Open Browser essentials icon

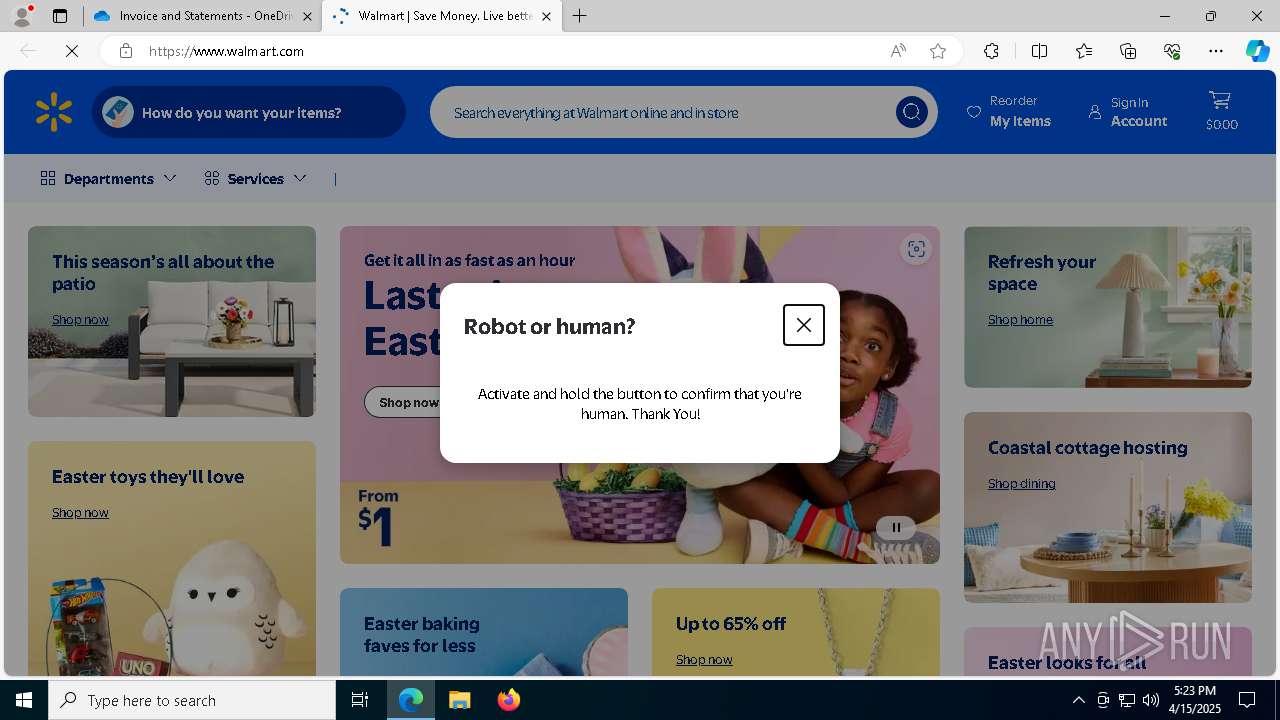click(x=1172, y=51)
